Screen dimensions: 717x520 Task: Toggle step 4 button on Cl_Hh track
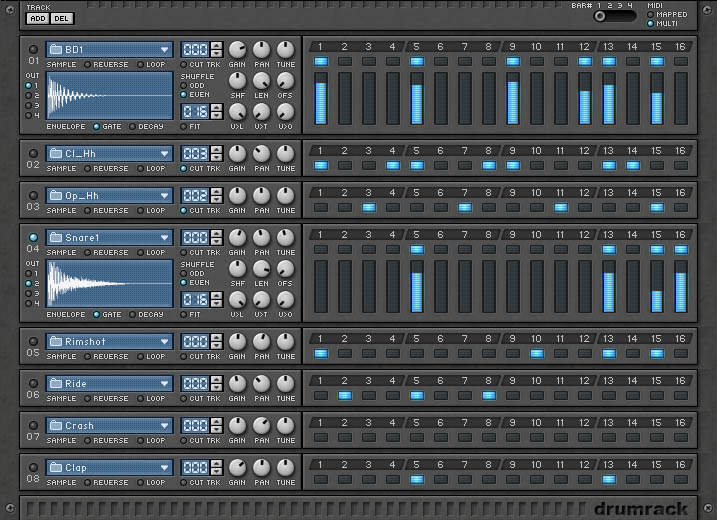[393, 166]
